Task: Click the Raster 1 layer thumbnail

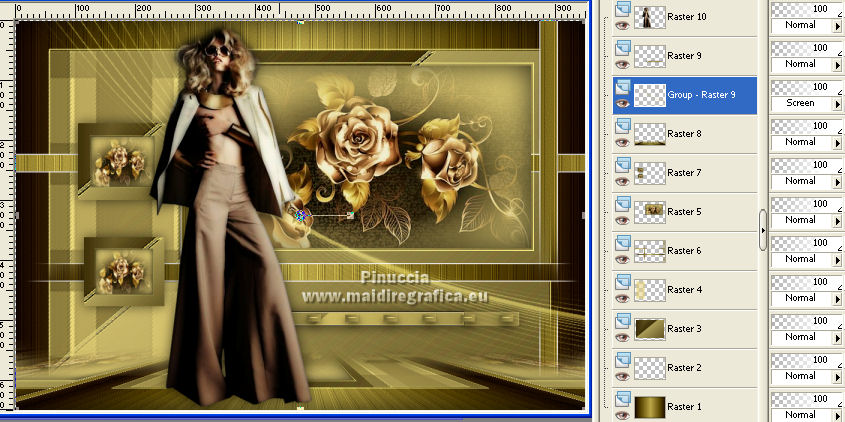Action: 649,406
